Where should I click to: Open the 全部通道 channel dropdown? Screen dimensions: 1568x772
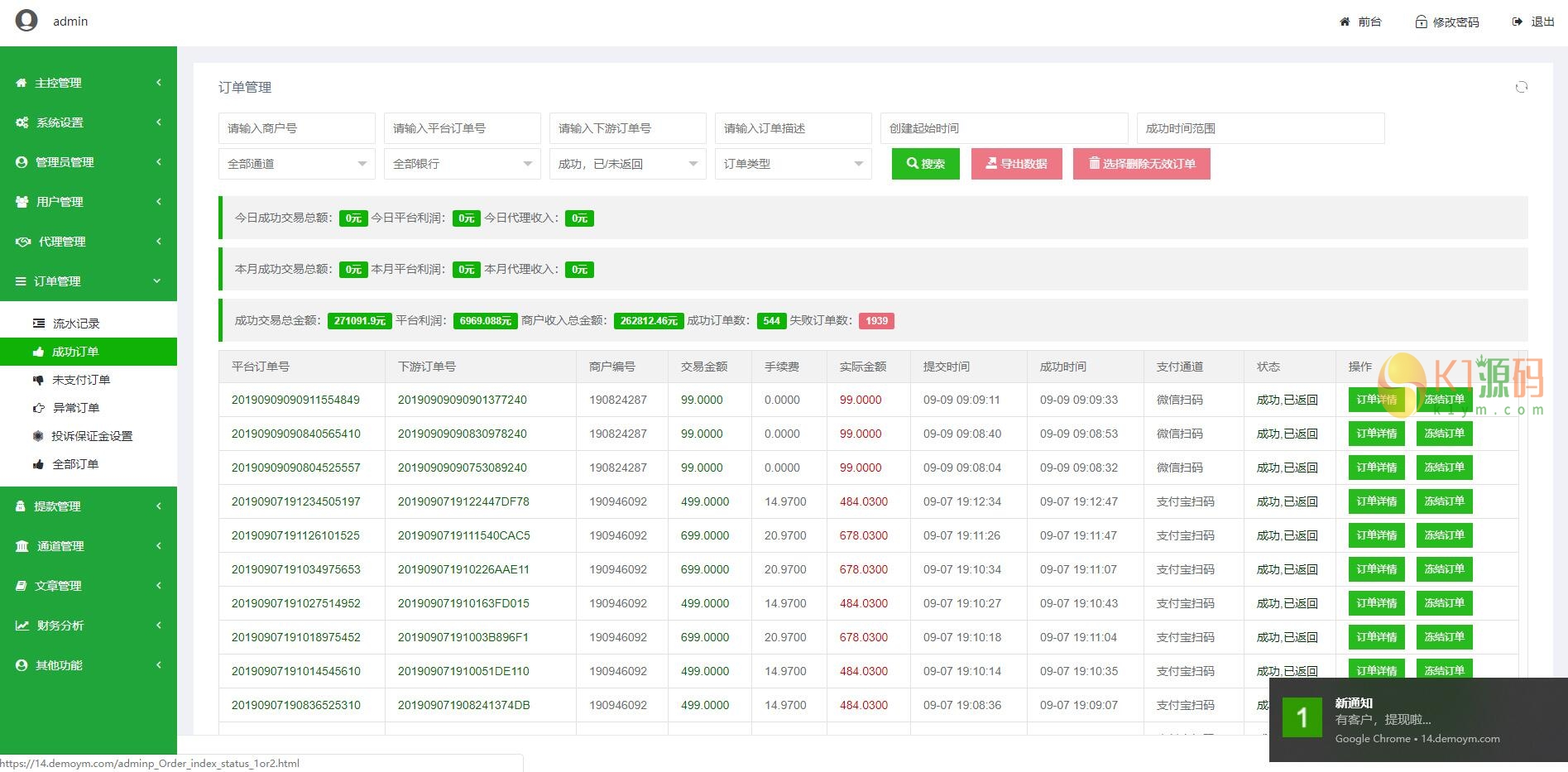296,164
